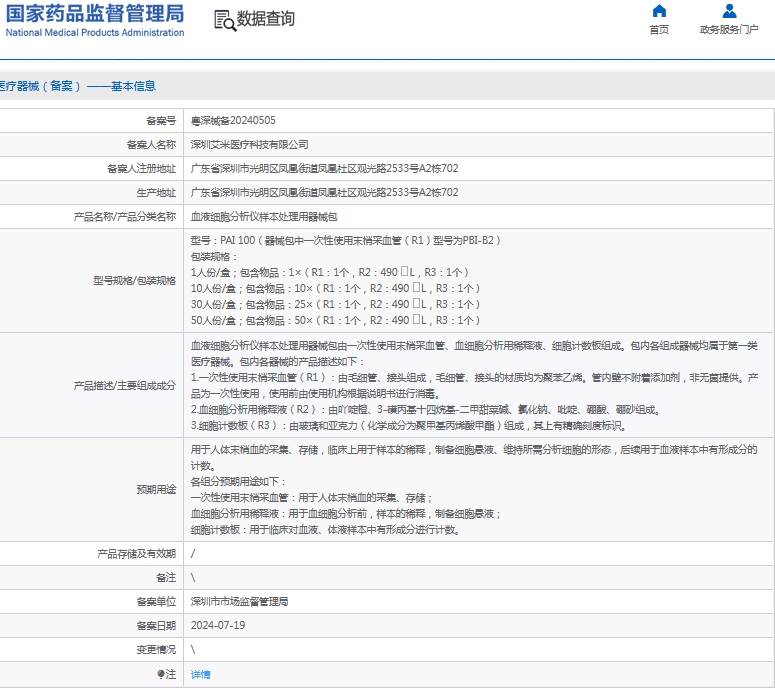Open the 政务服务门户 person icon
This screenshot has height=691, width=775.
[x=729, y=11]
